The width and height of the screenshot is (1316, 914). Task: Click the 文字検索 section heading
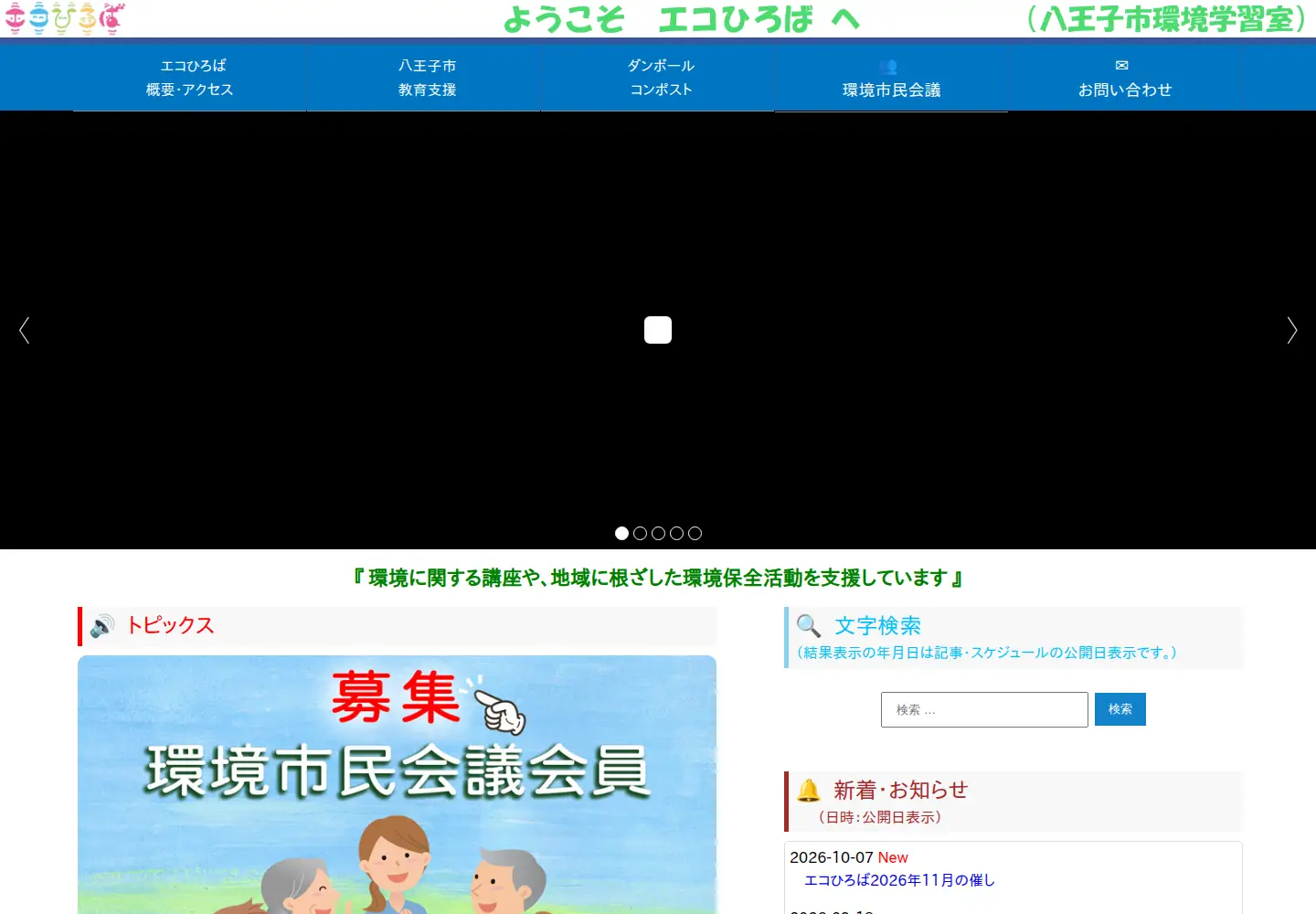877,625
